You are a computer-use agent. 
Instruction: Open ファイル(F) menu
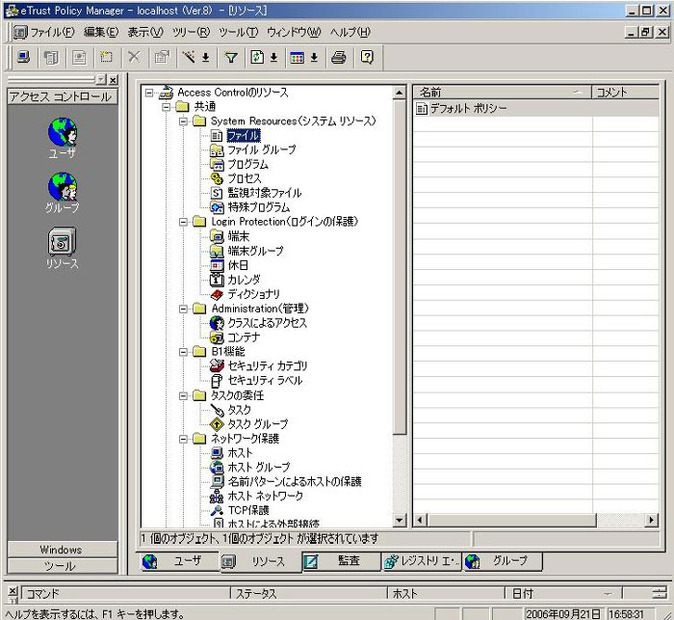52,32
